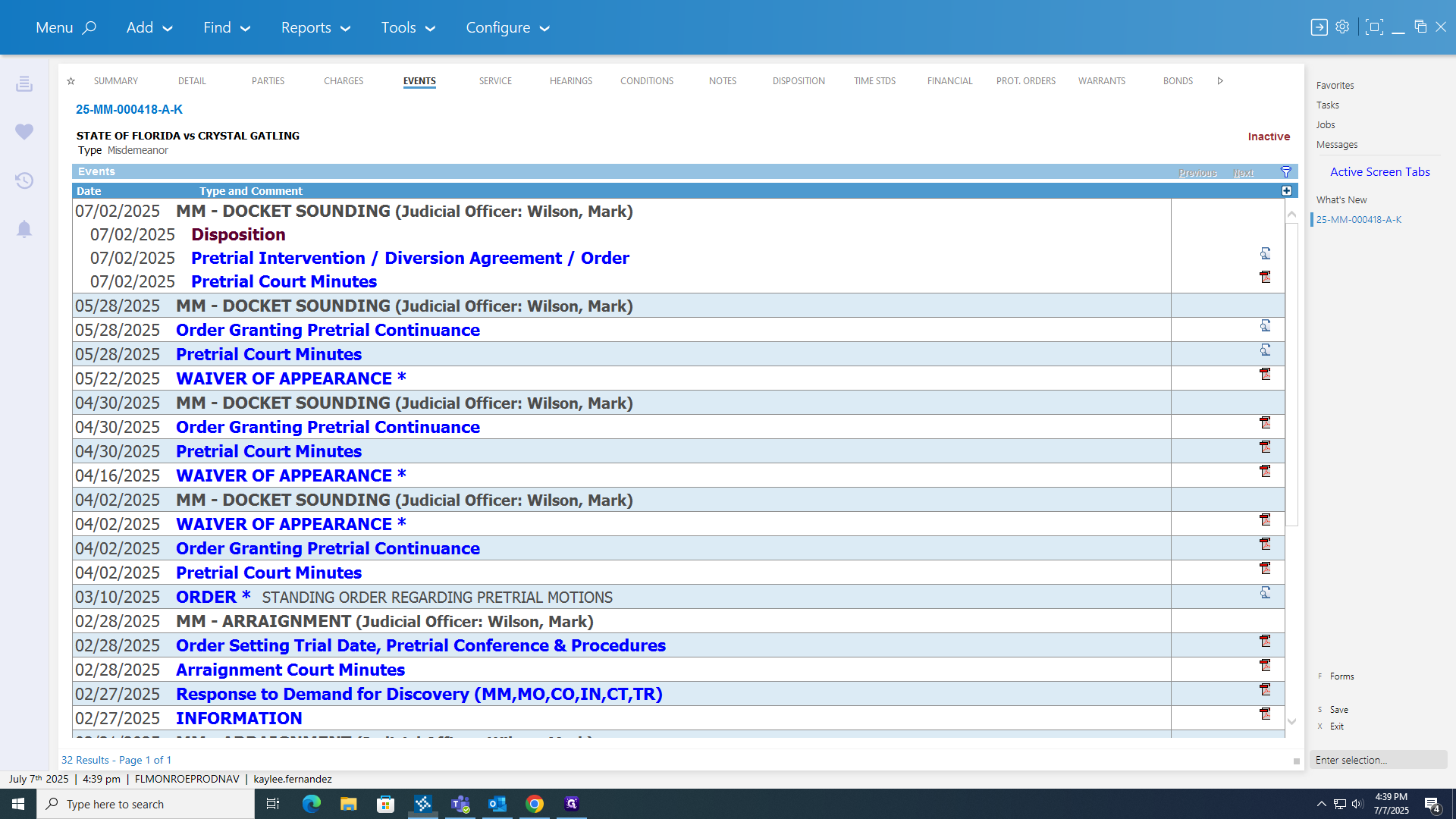Open the DISPOSITION tab
This screenshot has width=1456, height=819.
point(799,81)
